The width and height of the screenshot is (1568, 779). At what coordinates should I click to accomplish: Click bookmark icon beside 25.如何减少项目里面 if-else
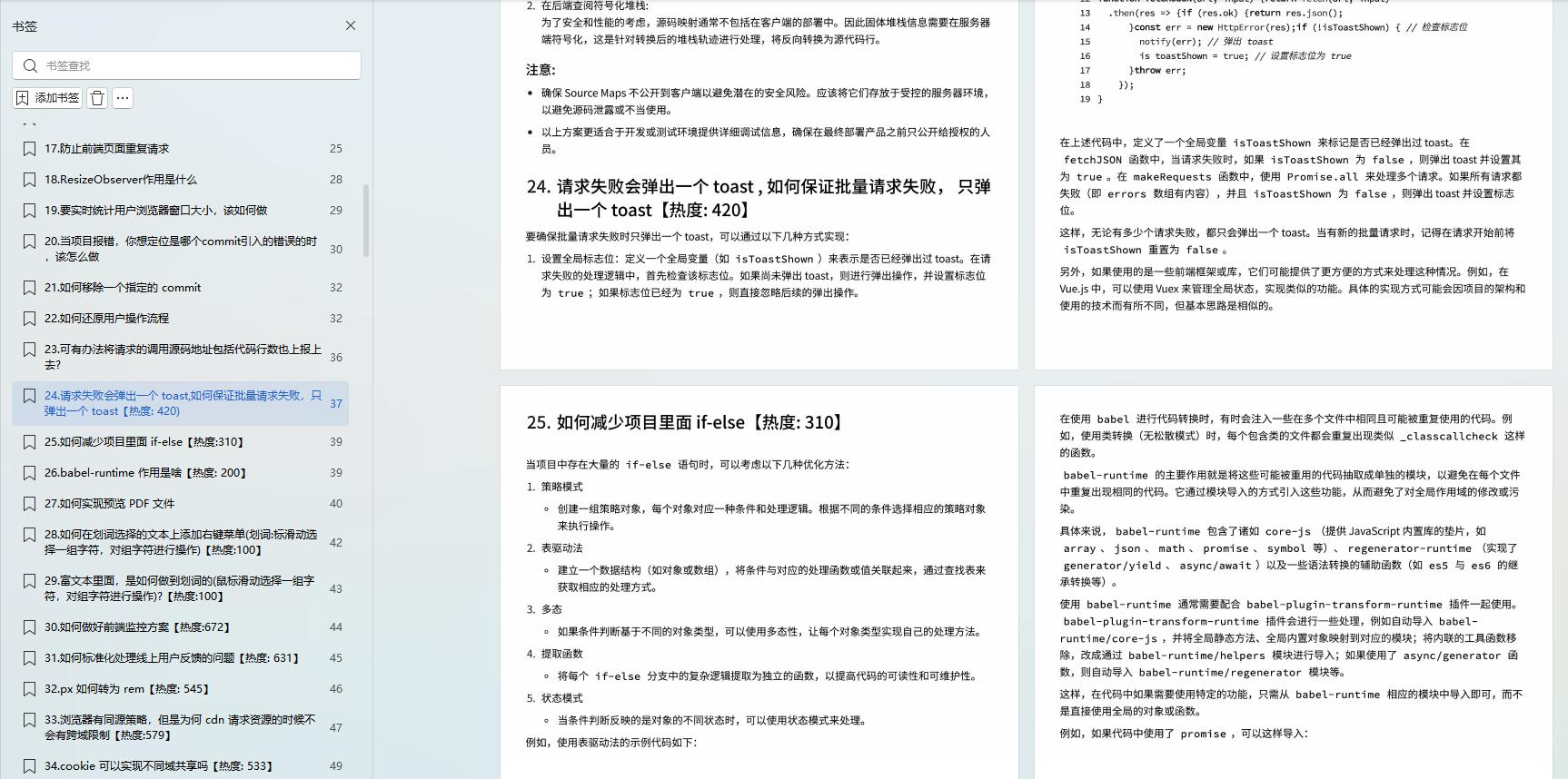[29, 441]
